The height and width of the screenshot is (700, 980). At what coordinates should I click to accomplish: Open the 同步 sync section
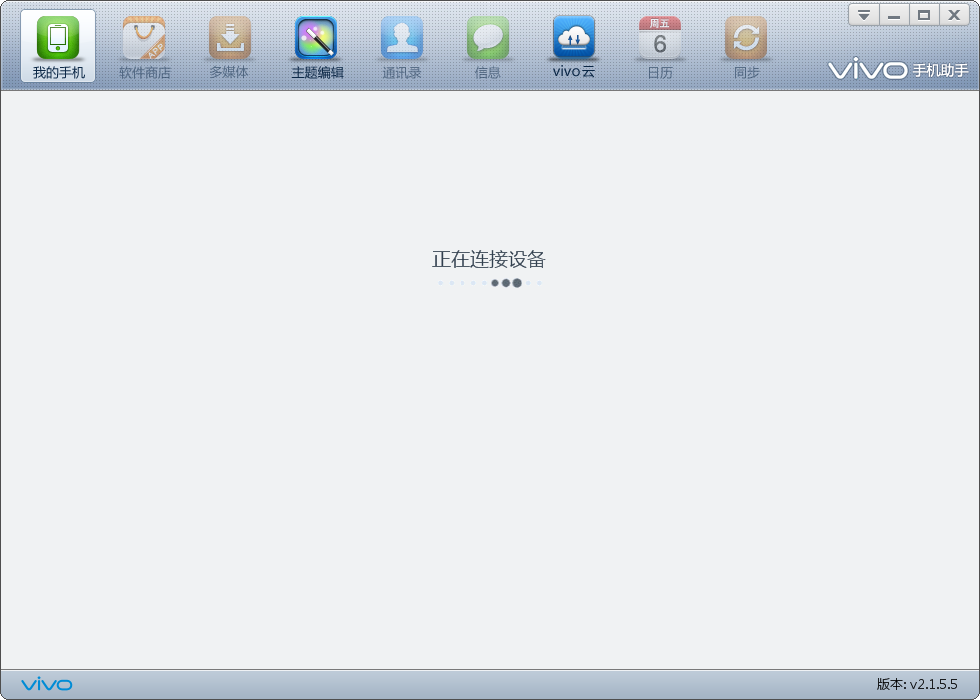[x=746, y=48]
